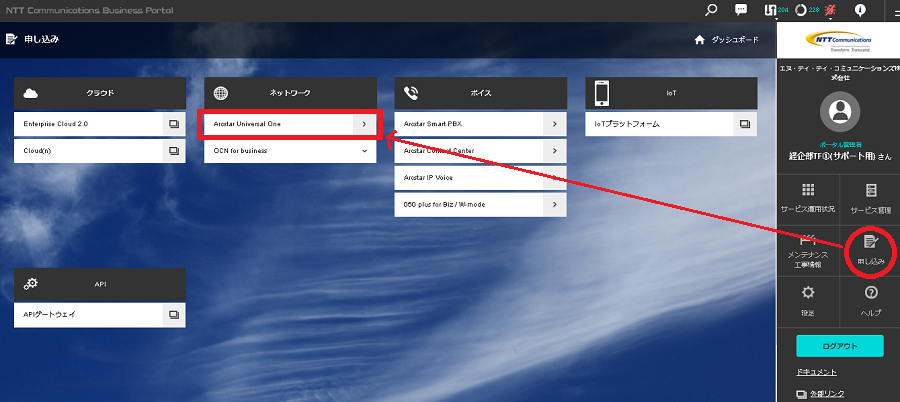
Task: Expand the Arcstar Smart PBX arrow
Action: [x=554, y=124]
